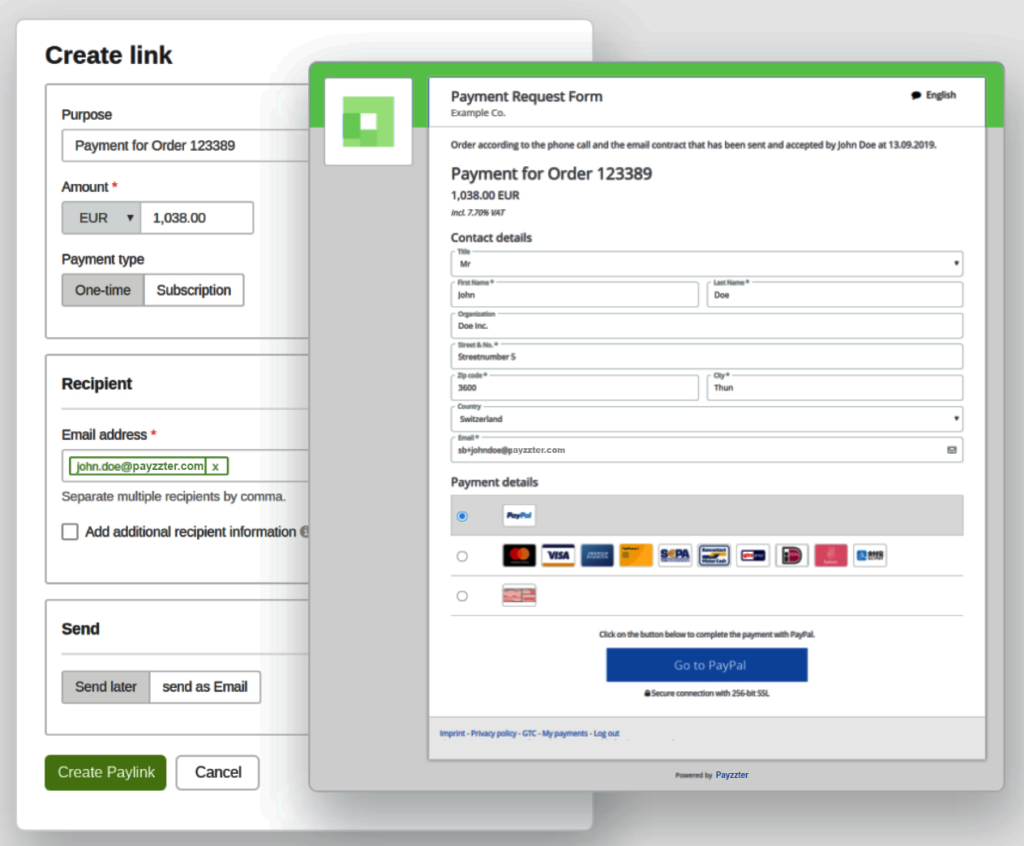Click the green Payzzter square logo

tap(368, 119)
